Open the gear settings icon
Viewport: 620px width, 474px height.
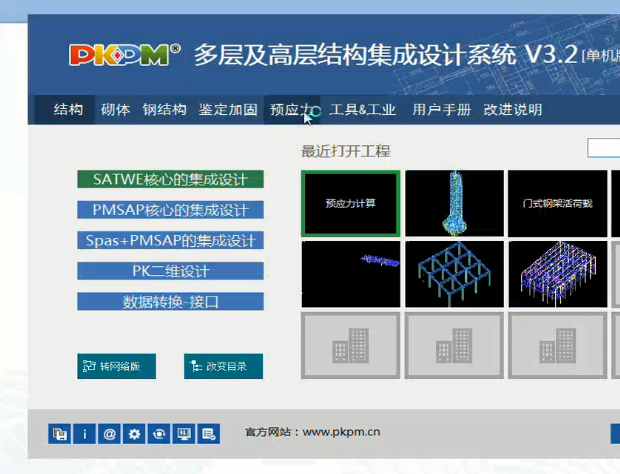click(x=134, y=434)
